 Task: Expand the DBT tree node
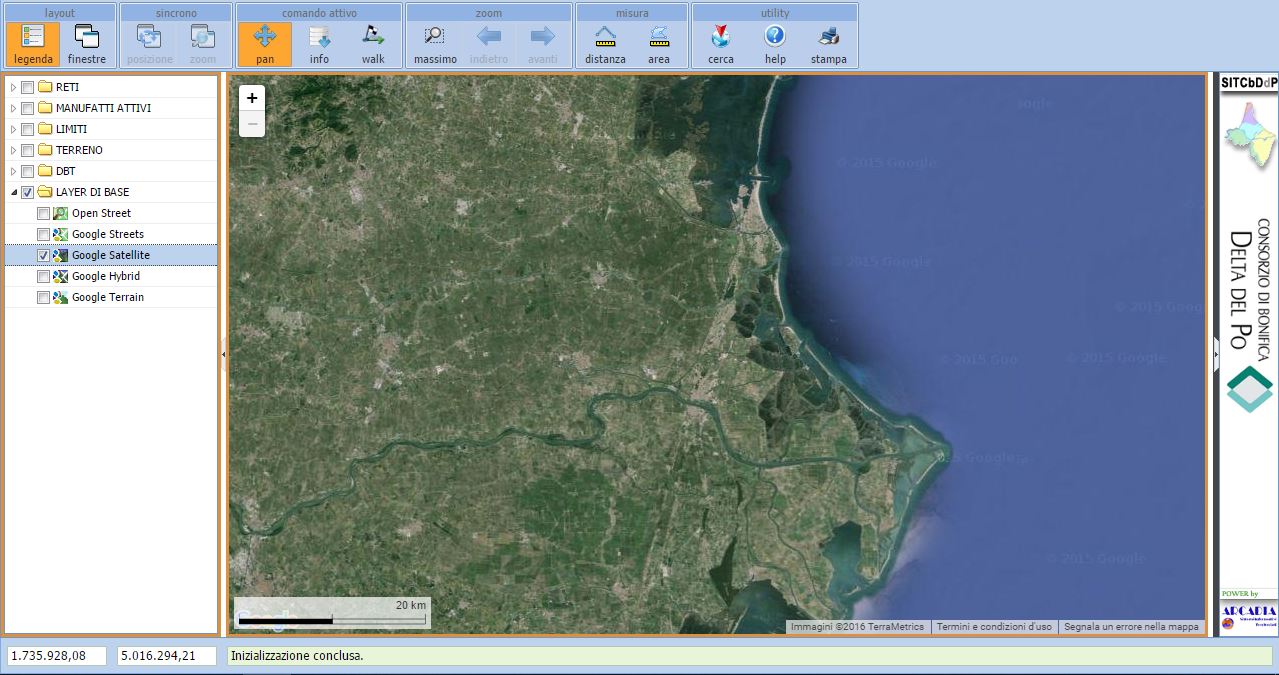13,171
